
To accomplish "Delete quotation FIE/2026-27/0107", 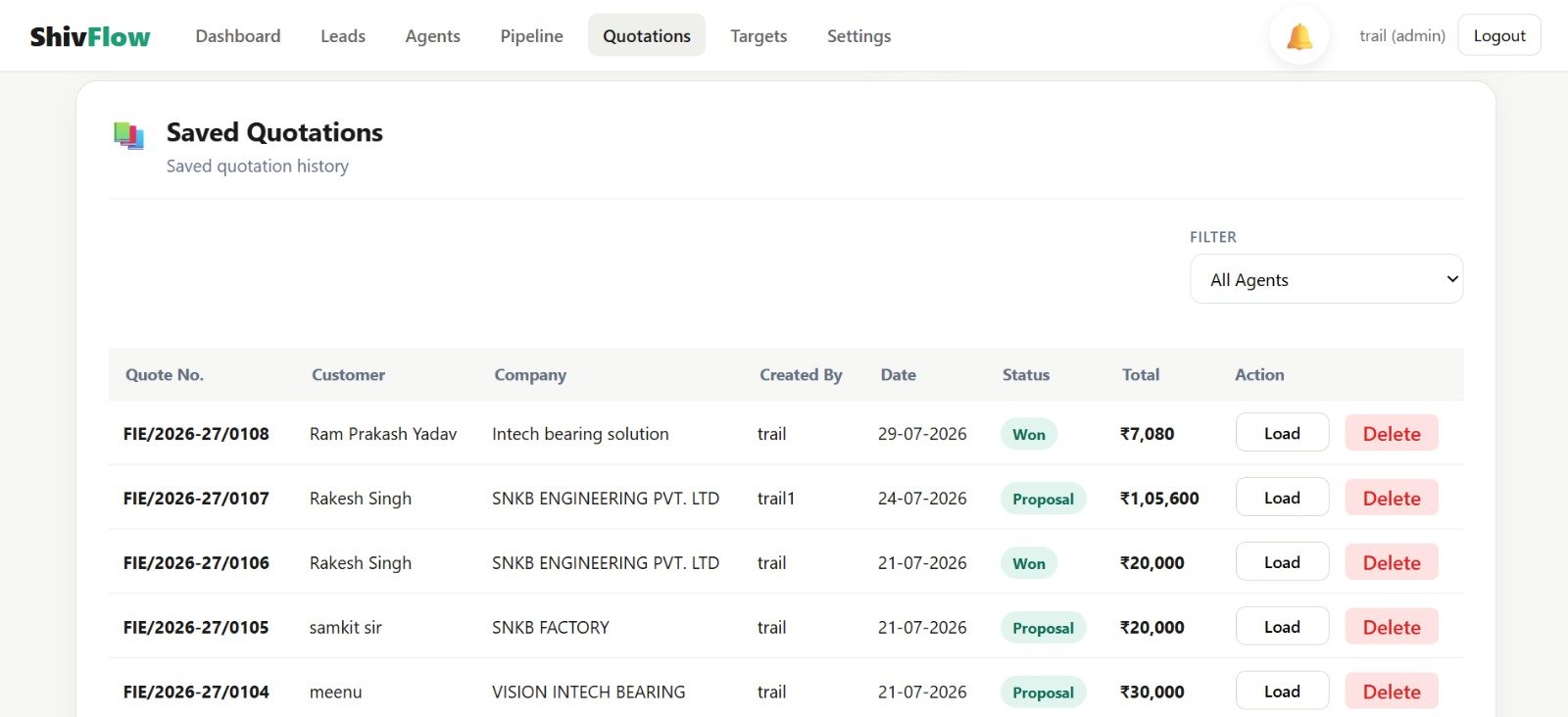I will pyautogui.click(x=1392, y=498).
